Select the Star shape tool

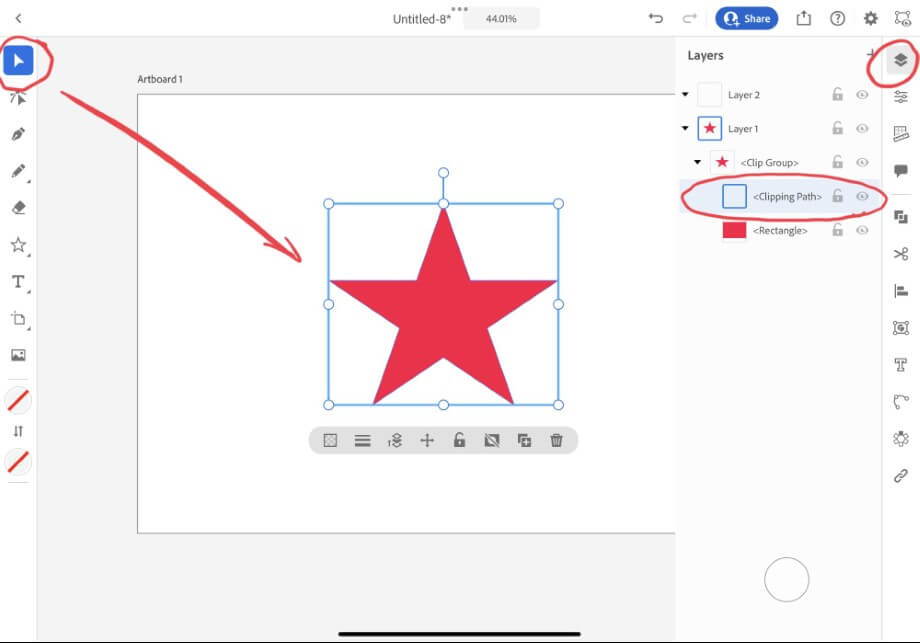[18, 245]
